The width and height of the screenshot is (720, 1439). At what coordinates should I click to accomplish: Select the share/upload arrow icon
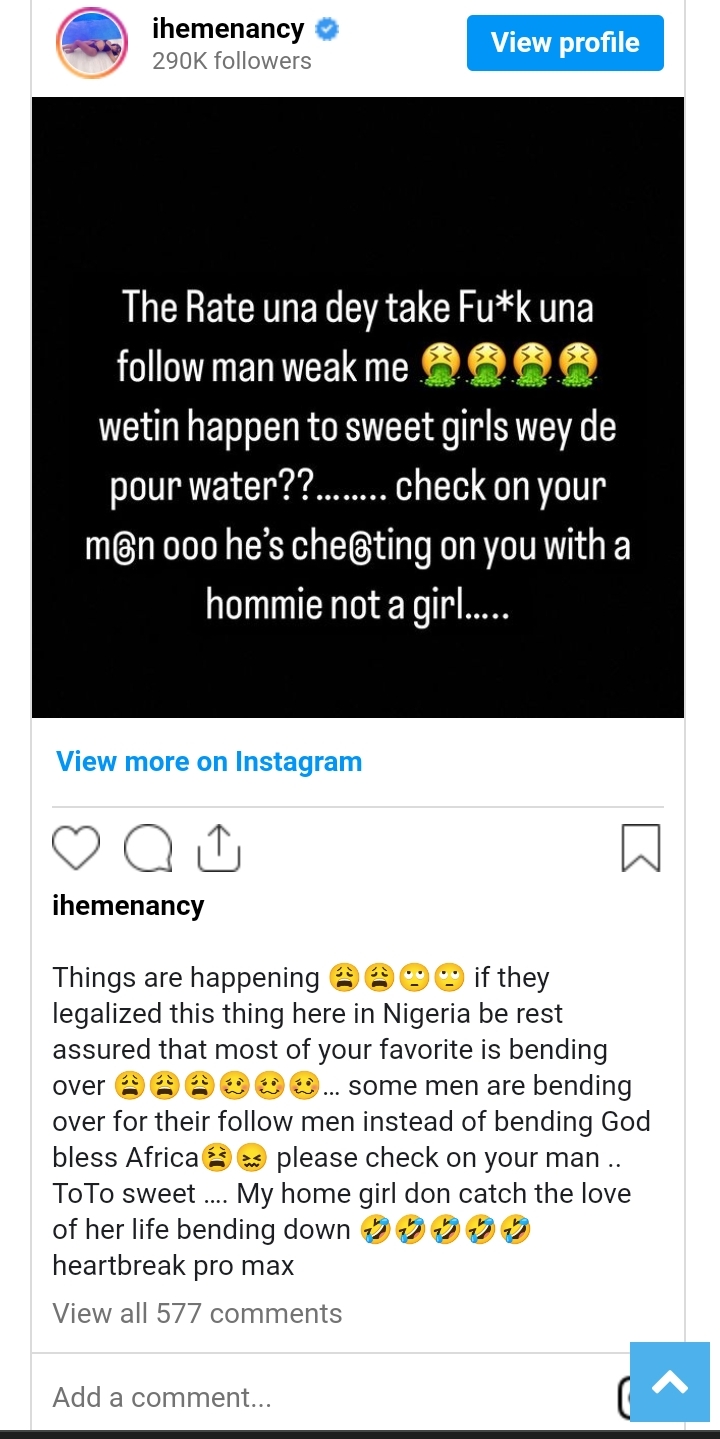point(218,847)
